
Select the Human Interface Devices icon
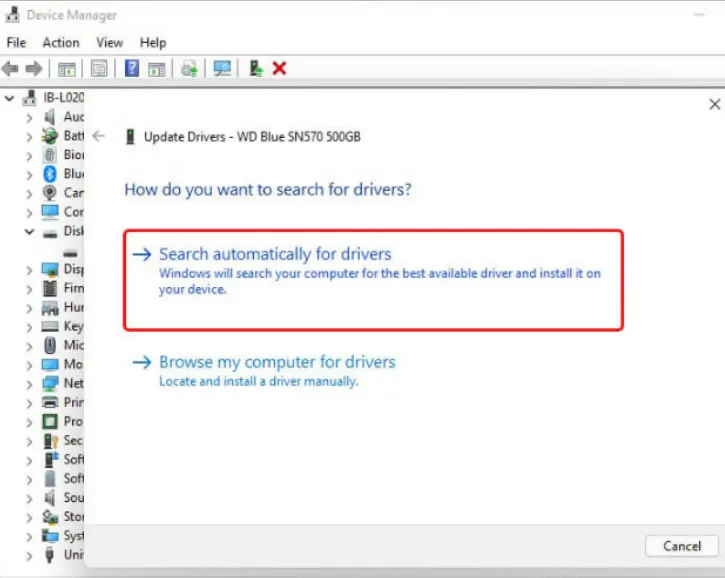(49, 307)
